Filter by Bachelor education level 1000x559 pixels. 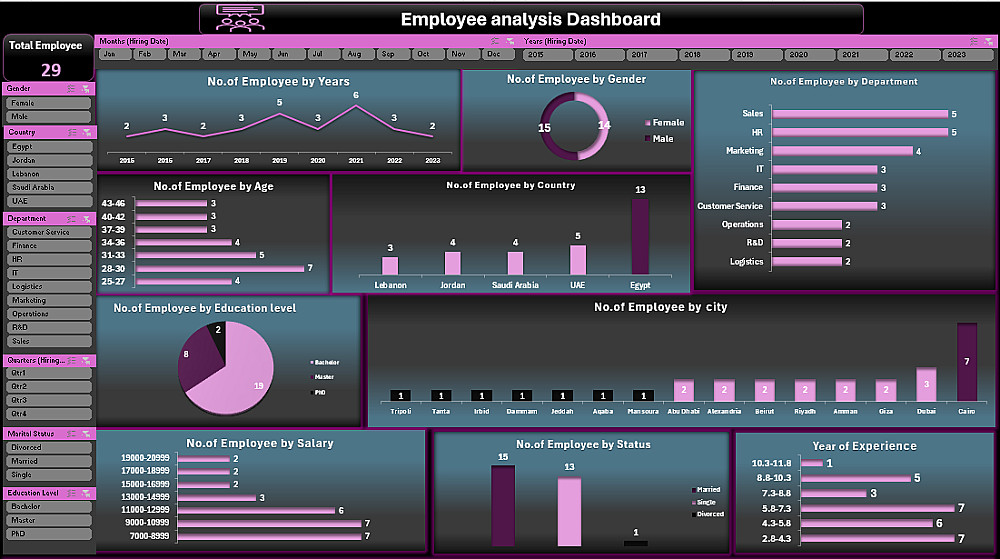click(x=48, y=507)
